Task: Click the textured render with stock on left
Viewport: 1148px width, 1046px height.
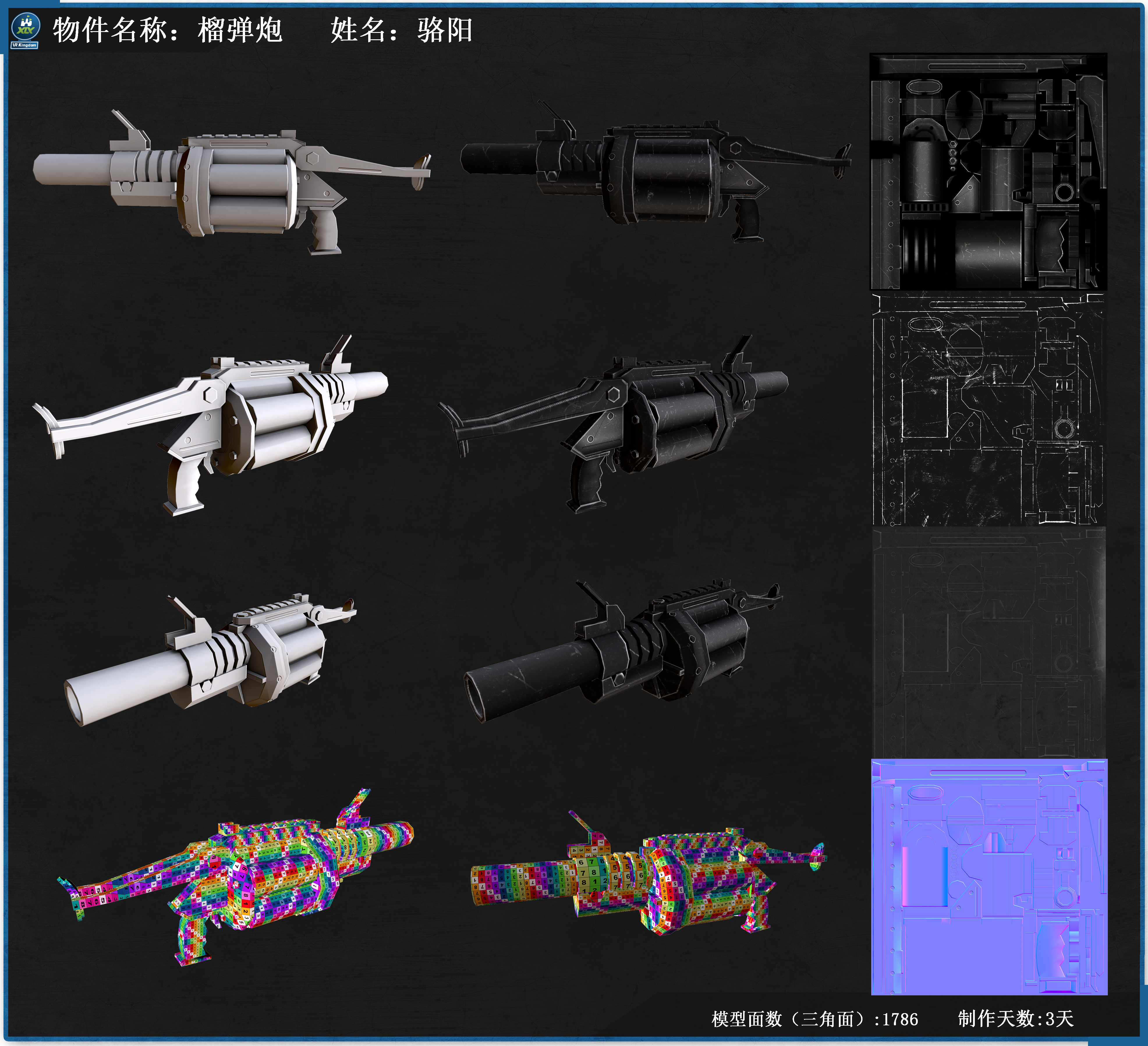Action: 613,424
